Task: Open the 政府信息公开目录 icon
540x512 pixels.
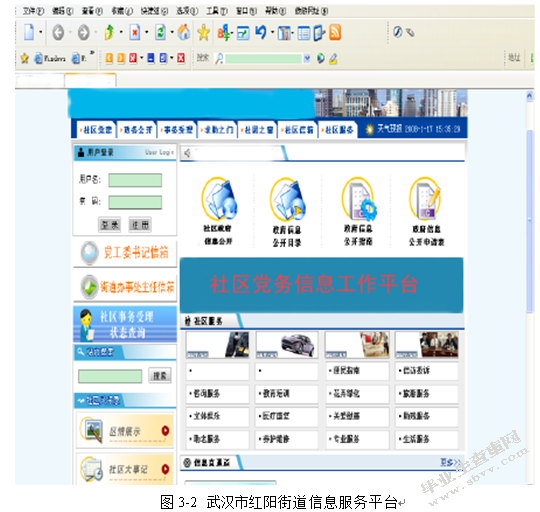Action: tap(287, 199)
